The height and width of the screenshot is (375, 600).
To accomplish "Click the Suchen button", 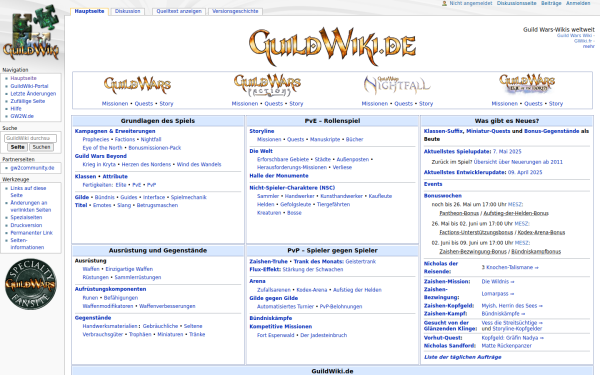I will click(x=41, y=147).
